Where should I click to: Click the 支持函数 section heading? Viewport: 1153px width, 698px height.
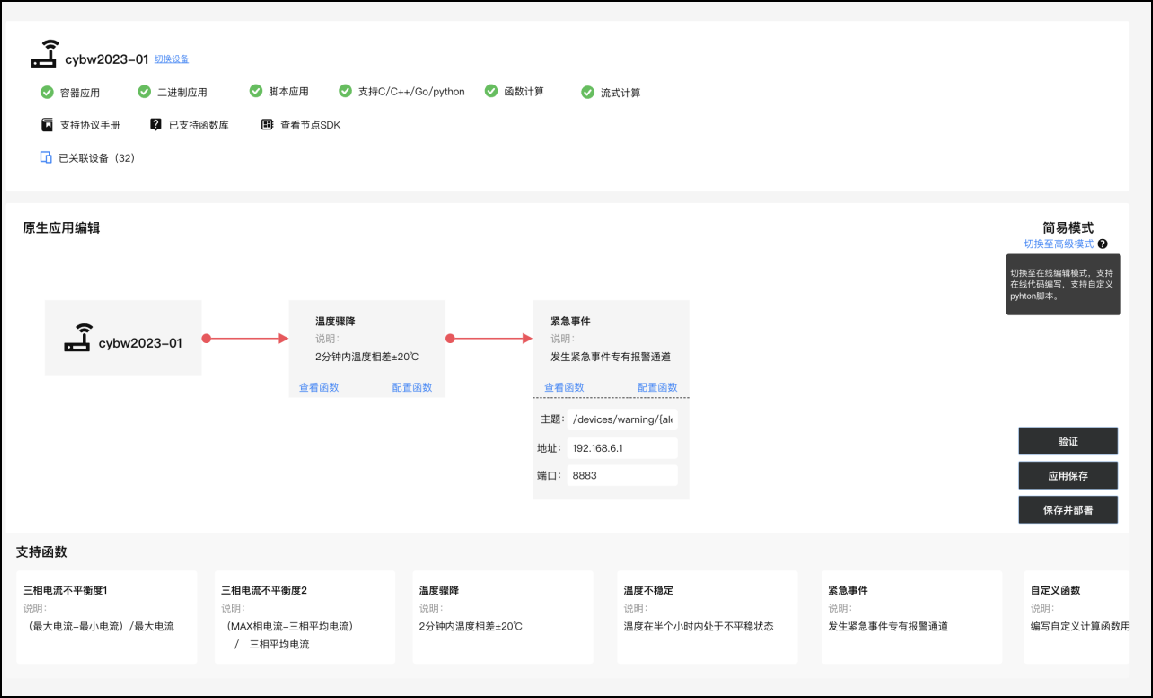[42, 552]
